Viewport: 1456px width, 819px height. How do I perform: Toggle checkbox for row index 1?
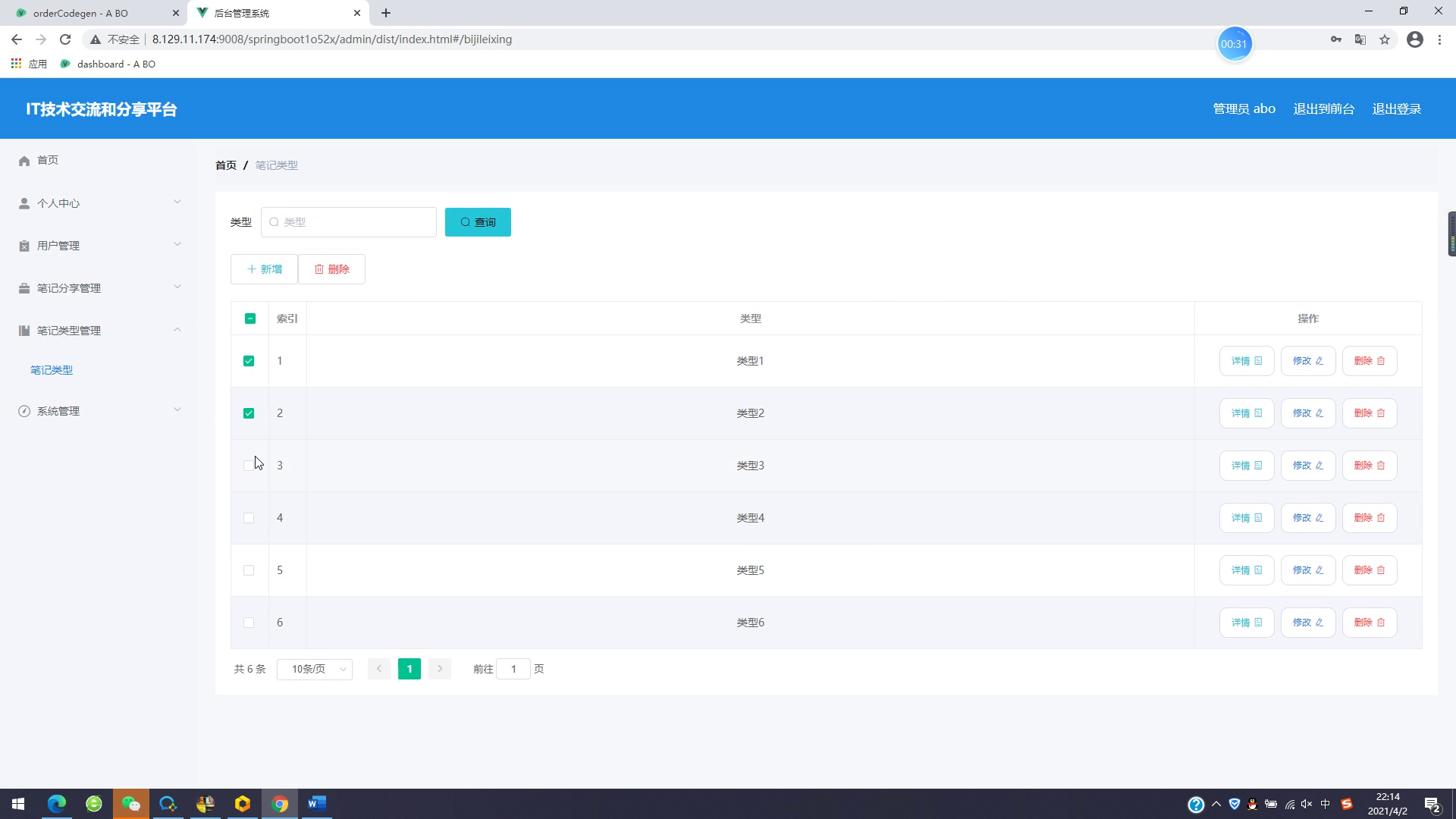[x=249, y=360]
